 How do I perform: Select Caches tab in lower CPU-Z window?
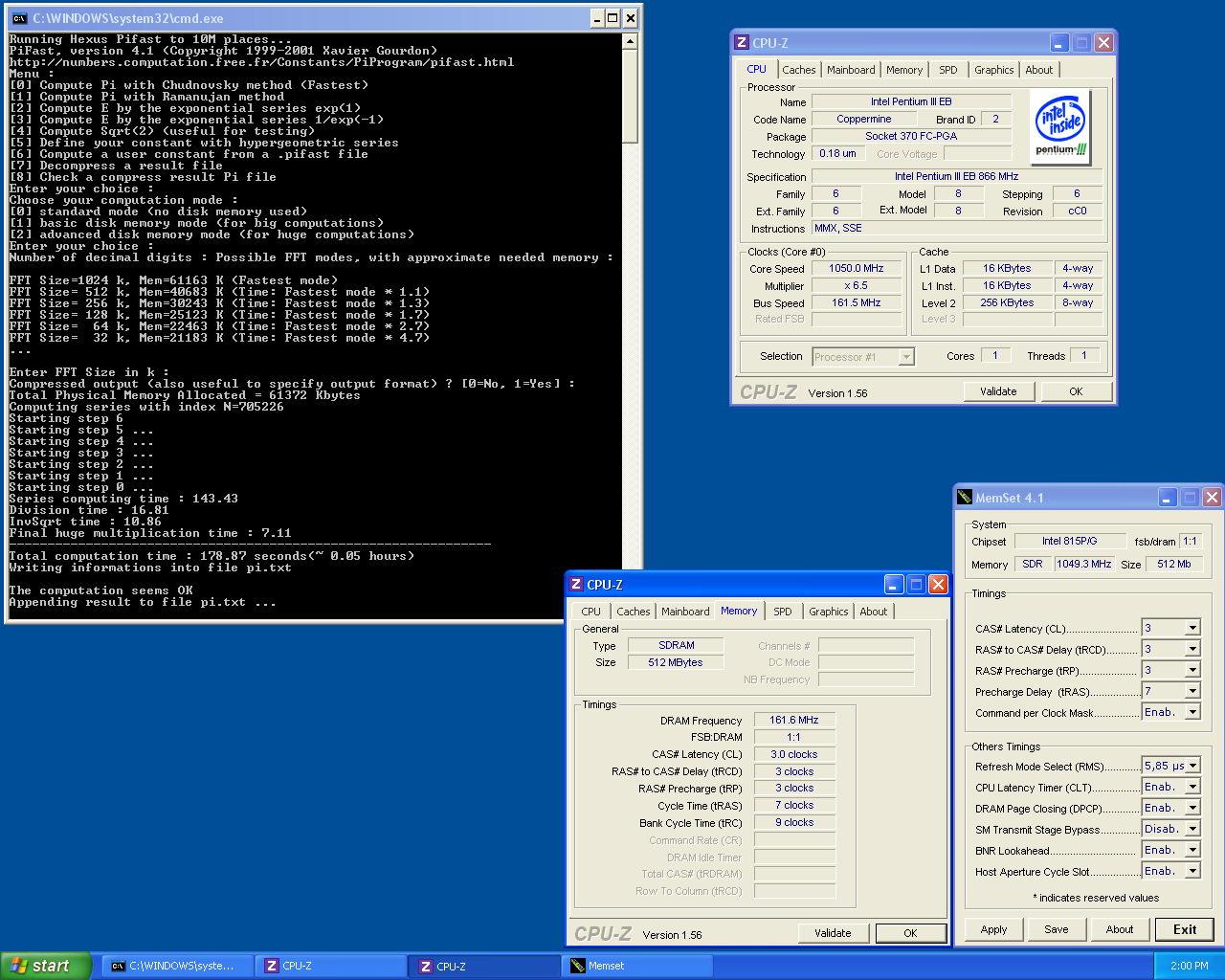[x=633, y=612]
